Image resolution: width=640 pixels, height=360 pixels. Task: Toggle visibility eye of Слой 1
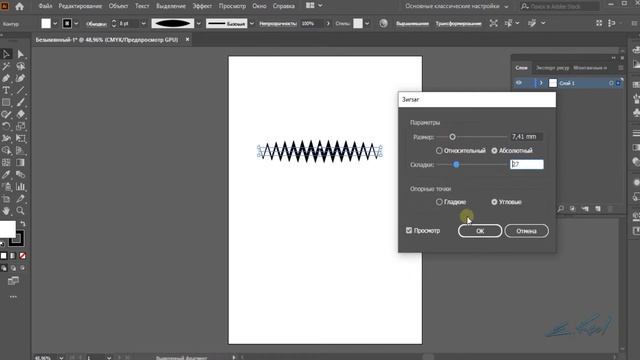click(519, 83)
